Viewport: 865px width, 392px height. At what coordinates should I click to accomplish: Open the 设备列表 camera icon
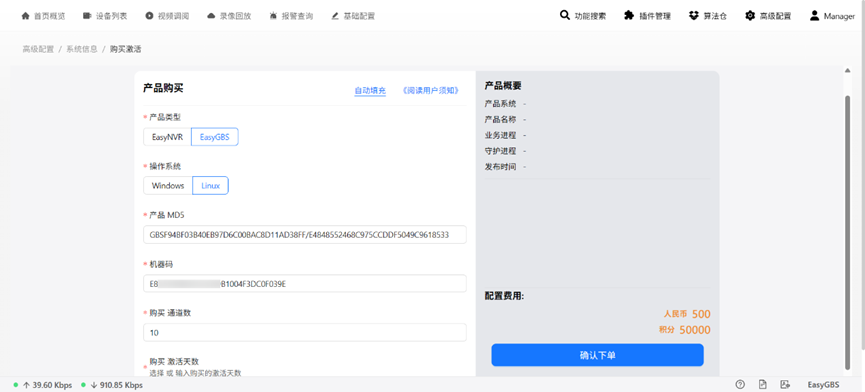[87, 16]
